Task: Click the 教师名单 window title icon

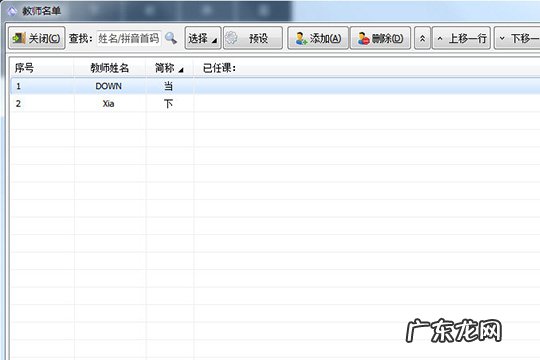Action: 12,11
